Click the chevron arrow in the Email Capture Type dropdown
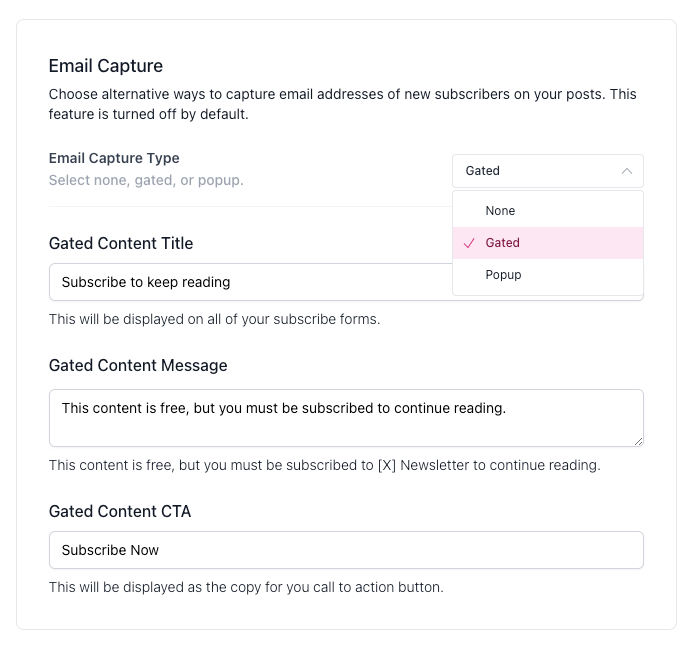This screenshot has width=695, height=650. (x=626, y=171)
